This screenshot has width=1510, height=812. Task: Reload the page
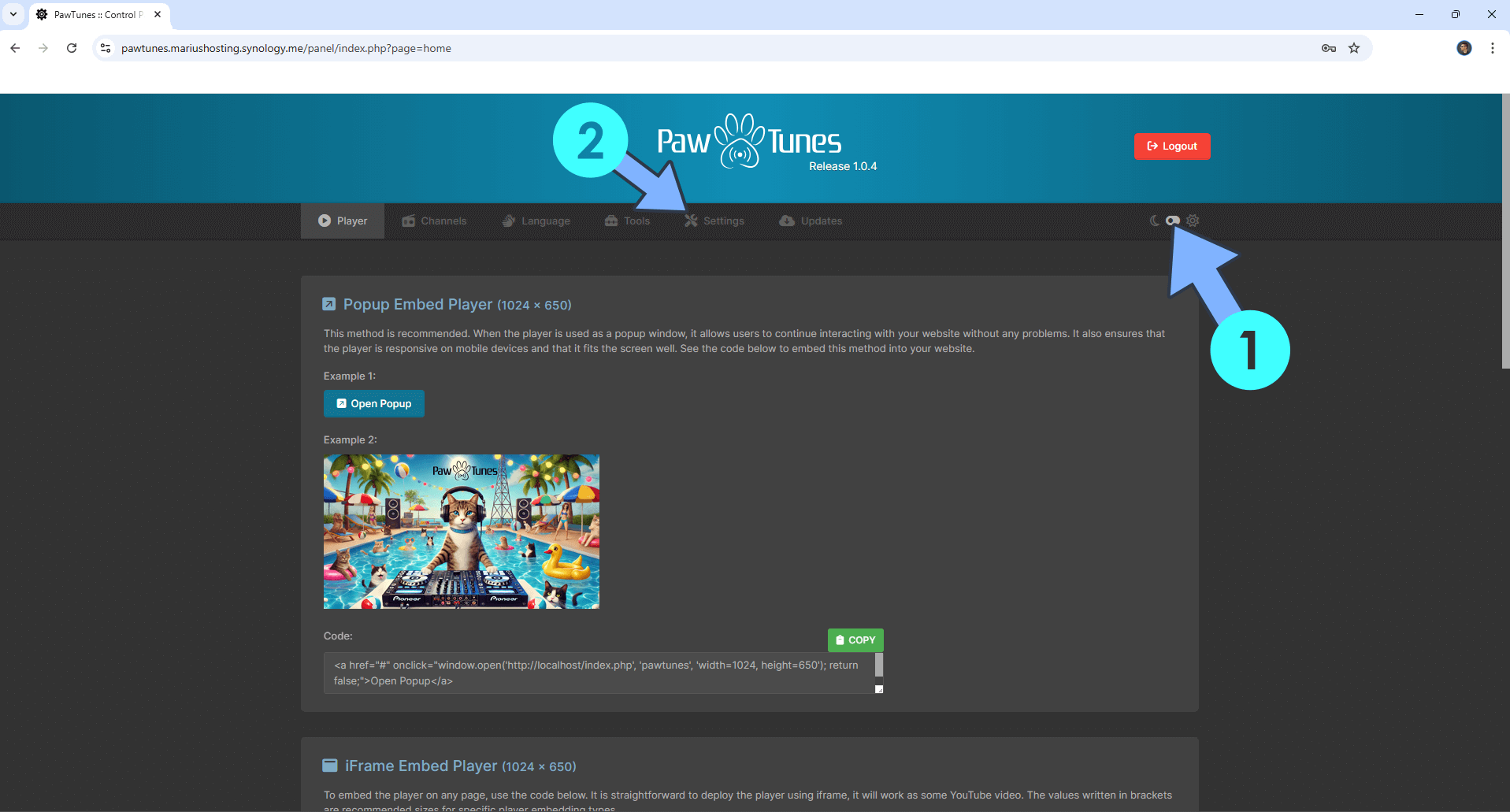tap(72, 48)
